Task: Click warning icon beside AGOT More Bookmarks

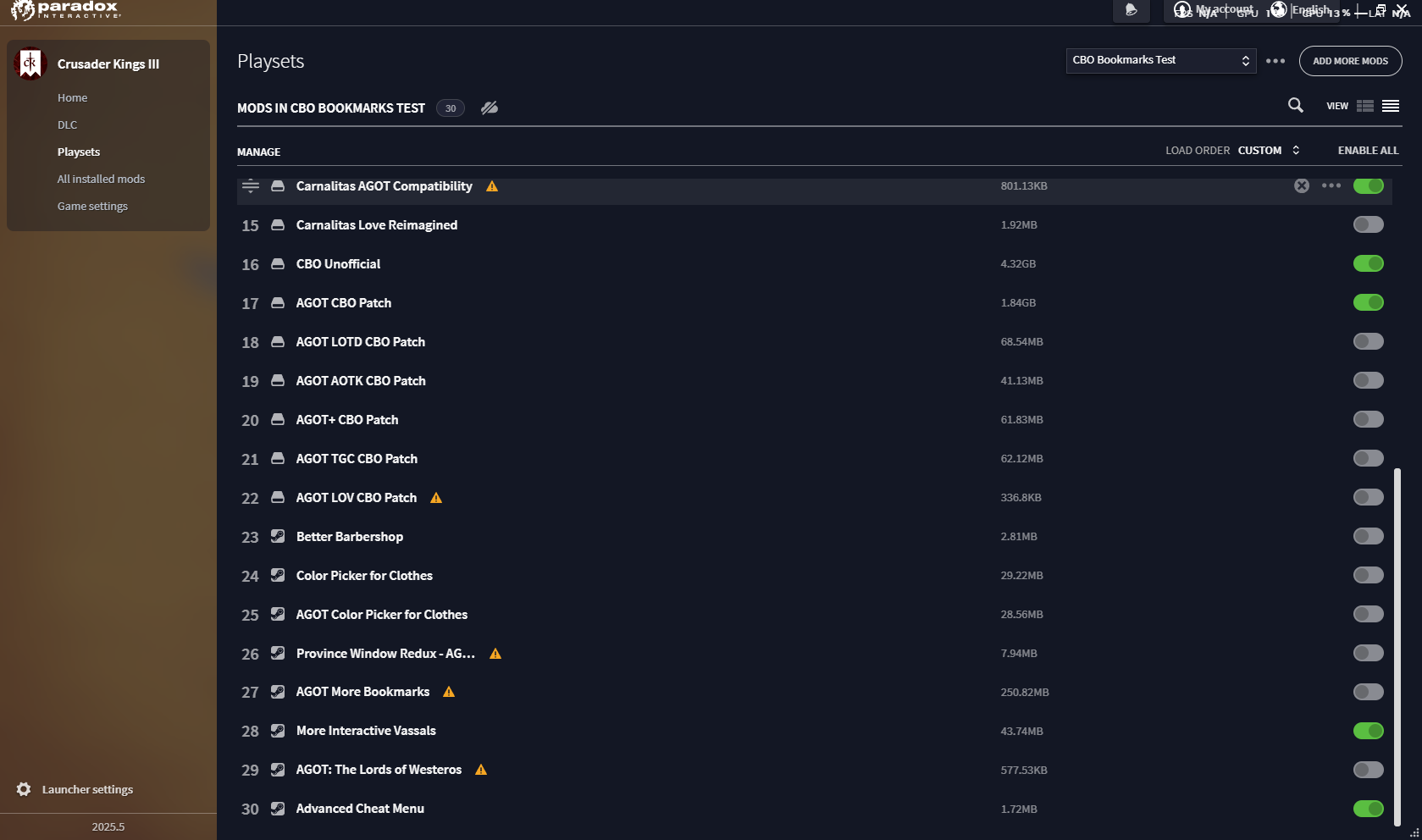Action: 449,692
